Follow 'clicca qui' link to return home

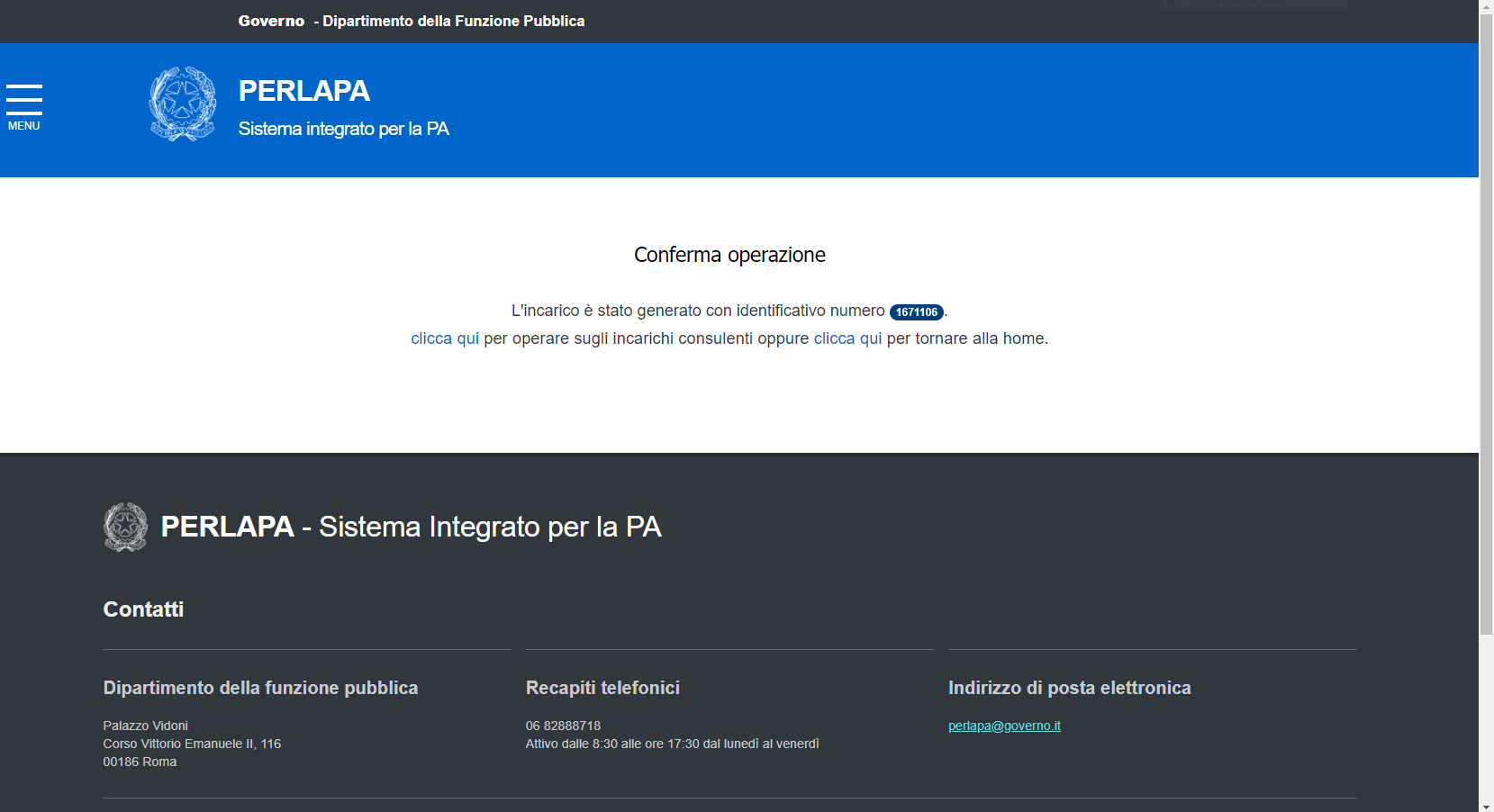[x=847, y=338]
